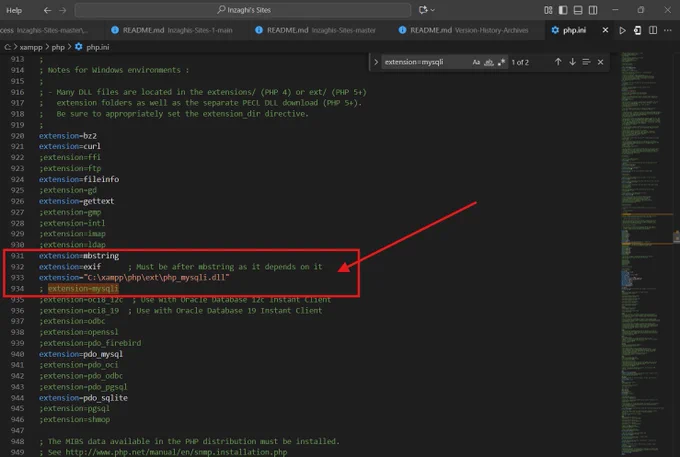This screenshot has width=680, height=457.
Task: Minimize the VS Code window
Action: coord(615,10)
